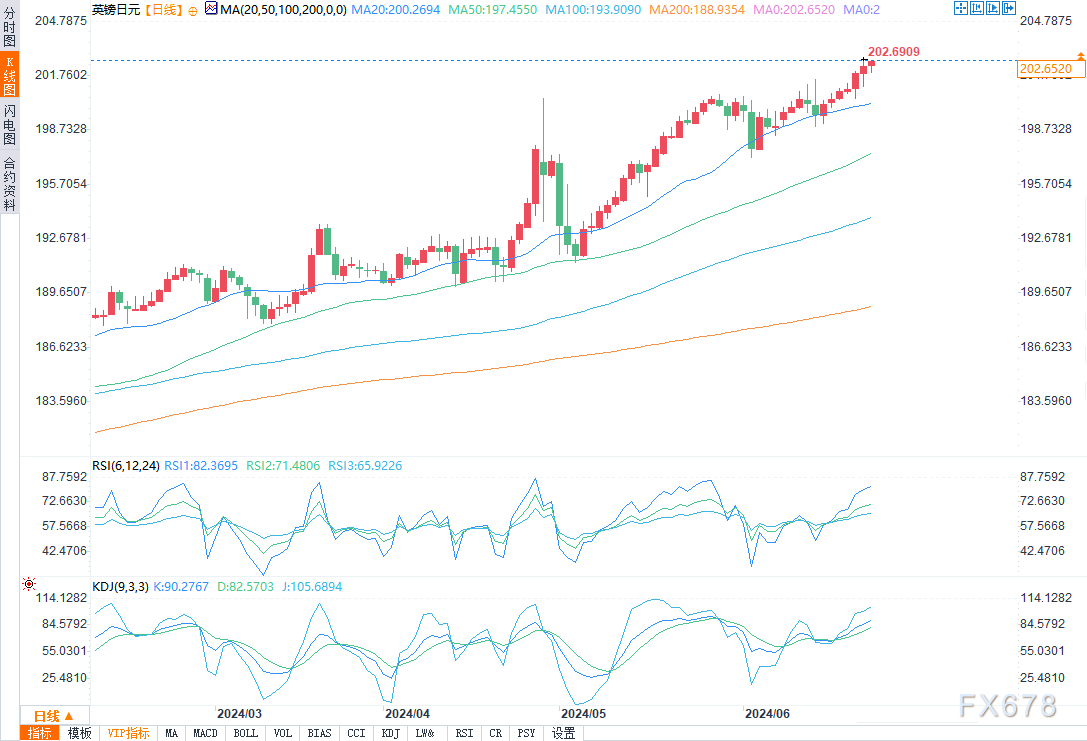Click the MA100:193.9090 value

click(x=593, y=10)
